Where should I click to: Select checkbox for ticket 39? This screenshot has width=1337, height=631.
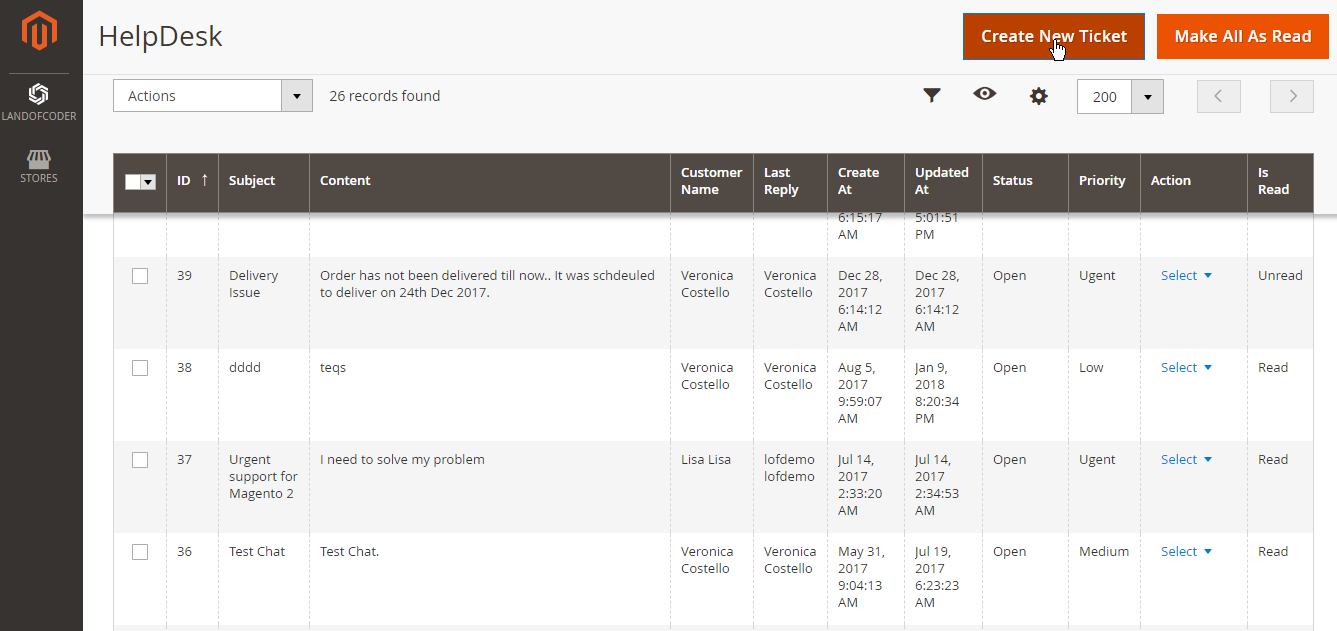tap(140, 276)
